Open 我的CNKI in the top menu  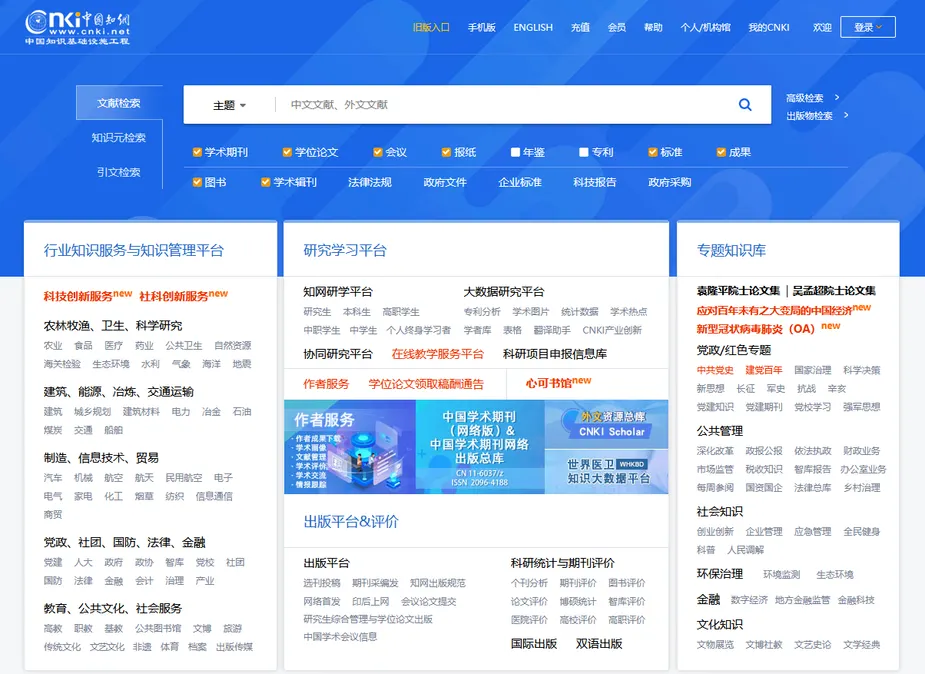coord(769,27)
